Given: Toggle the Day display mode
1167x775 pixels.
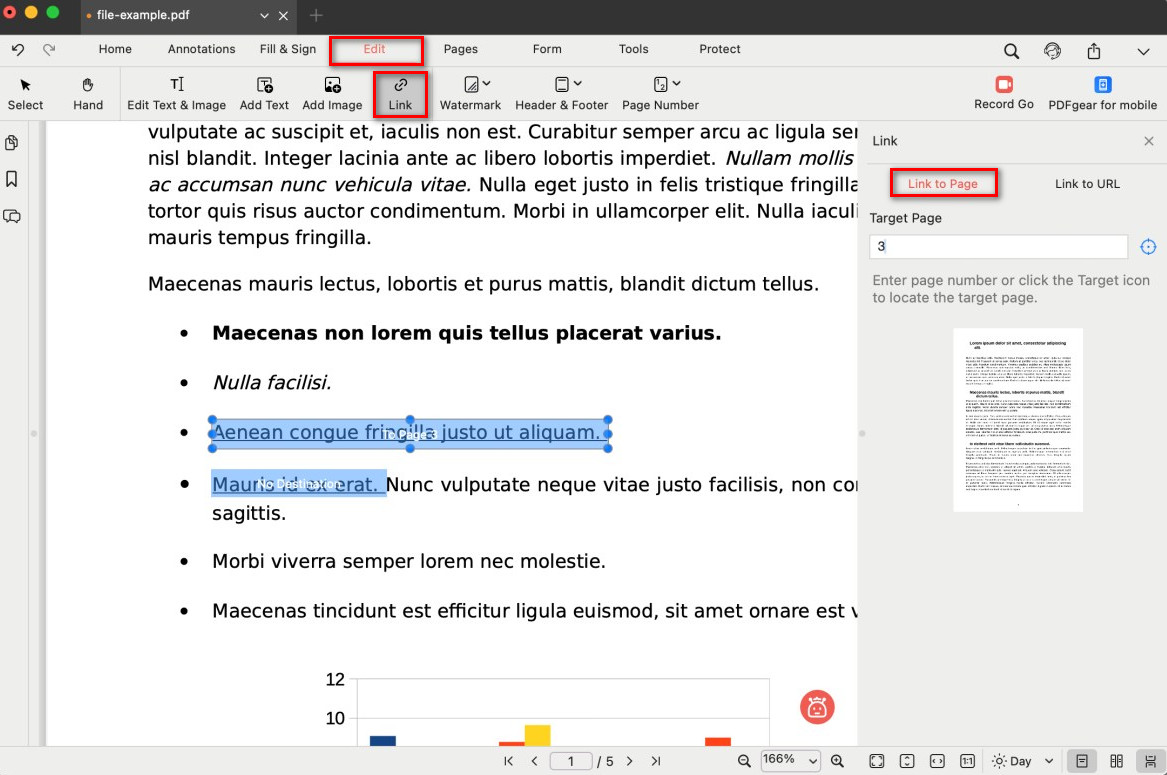Looking at the screenshot, I should [1011, 761].
